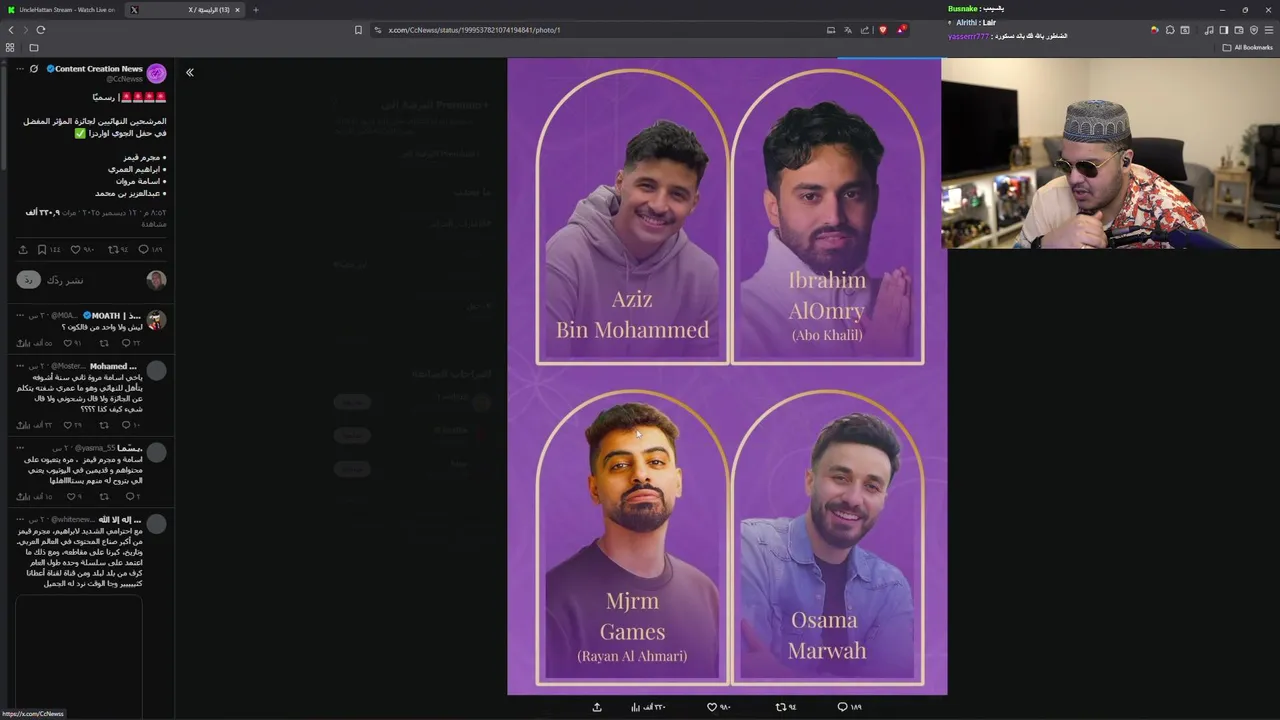The image size is (1280, 720).
Task: Open more options on MOATH's reply
Action: (x=19, y=315)
